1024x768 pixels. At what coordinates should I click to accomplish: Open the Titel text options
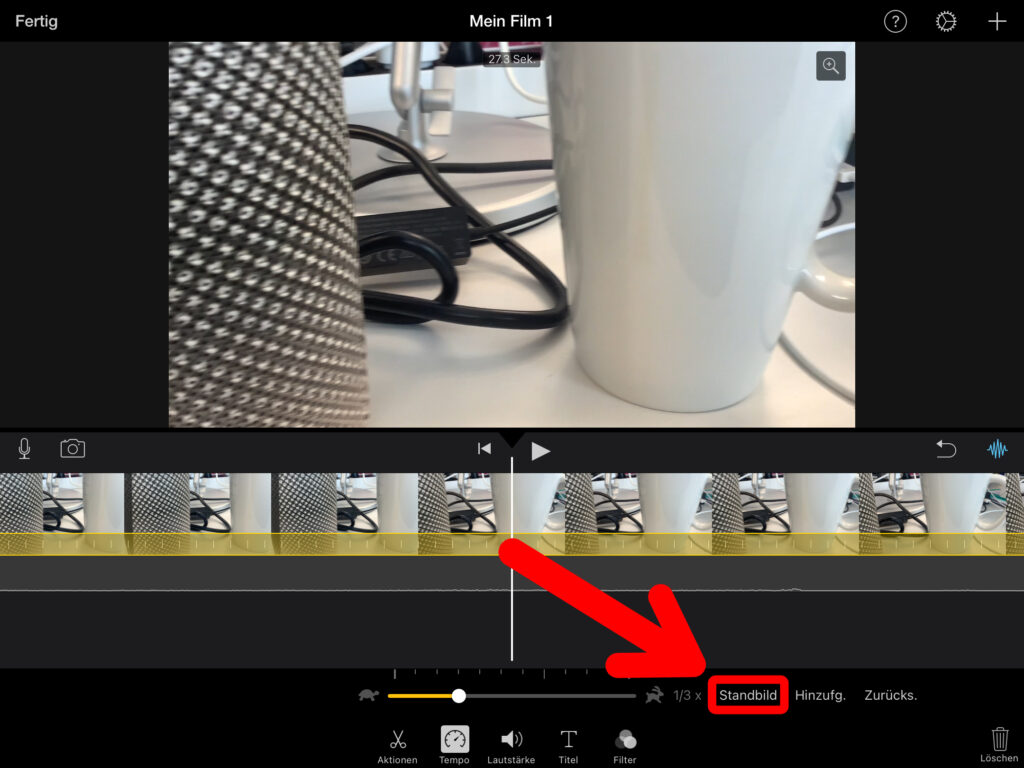point(568,745)
